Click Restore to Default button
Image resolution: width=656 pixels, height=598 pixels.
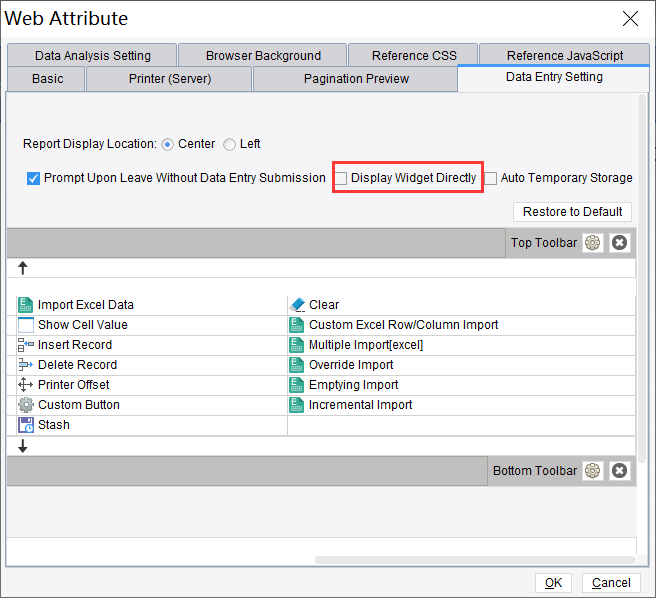[x=572, y=212]
